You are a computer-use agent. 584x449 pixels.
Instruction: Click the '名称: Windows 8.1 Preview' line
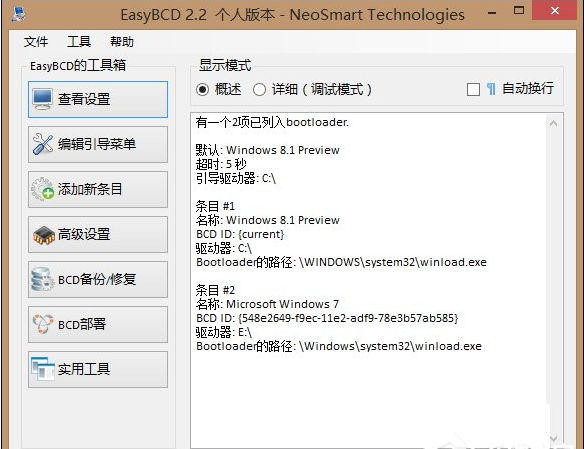pos(267,220)
